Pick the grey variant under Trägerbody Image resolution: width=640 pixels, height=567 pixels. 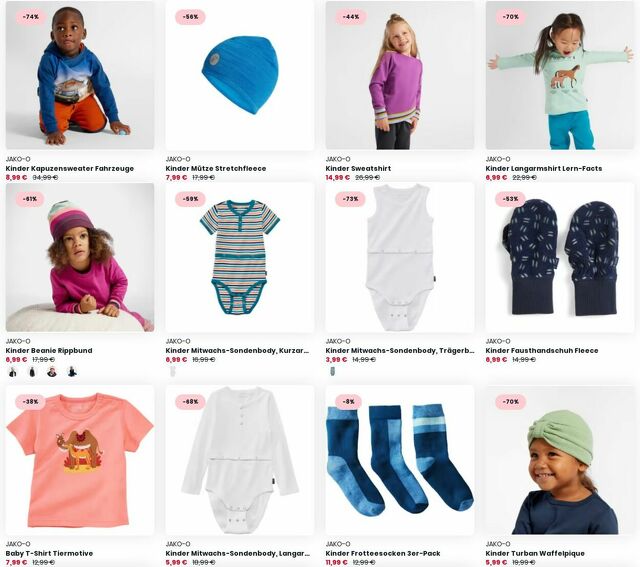[332, 372]
